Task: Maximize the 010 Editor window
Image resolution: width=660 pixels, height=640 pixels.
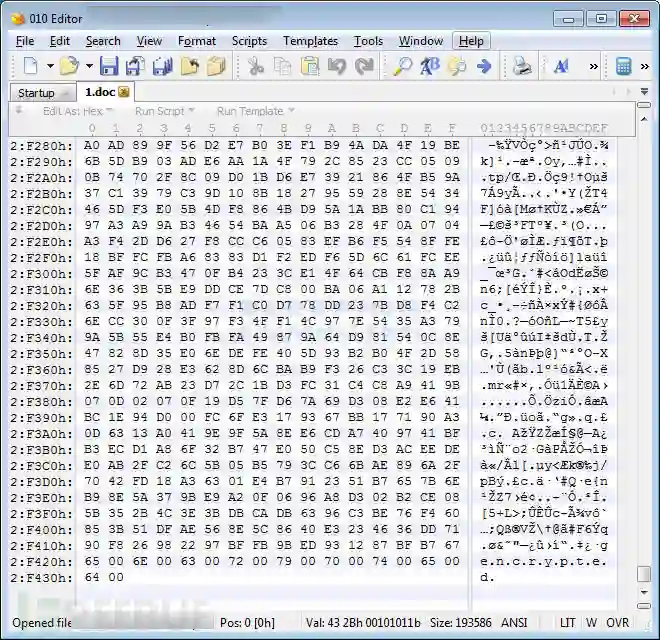Action: pyautogui.click(x=601, y=19)
